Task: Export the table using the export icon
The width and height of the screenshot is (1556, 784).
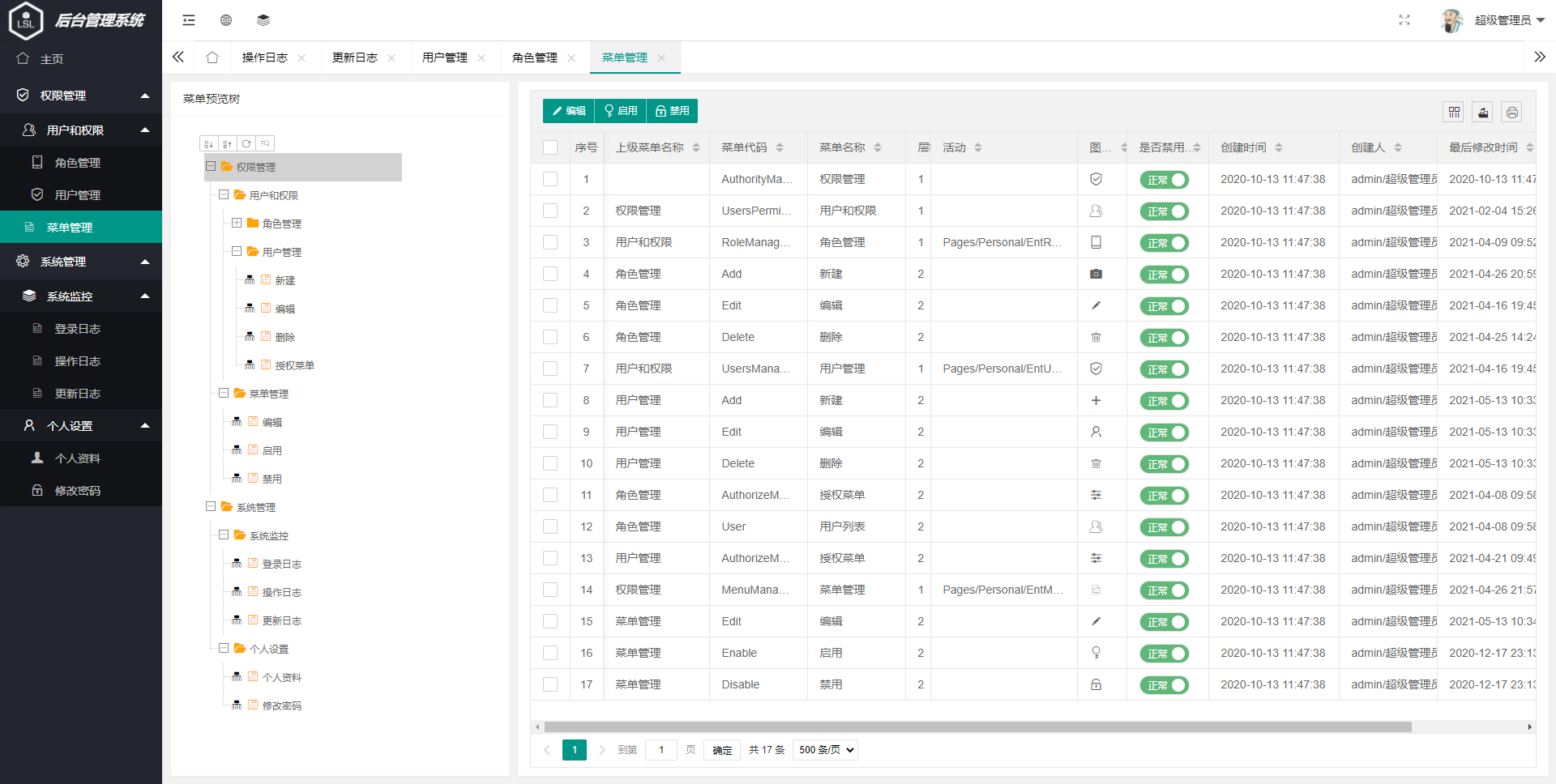Action: coord(1482,112)
